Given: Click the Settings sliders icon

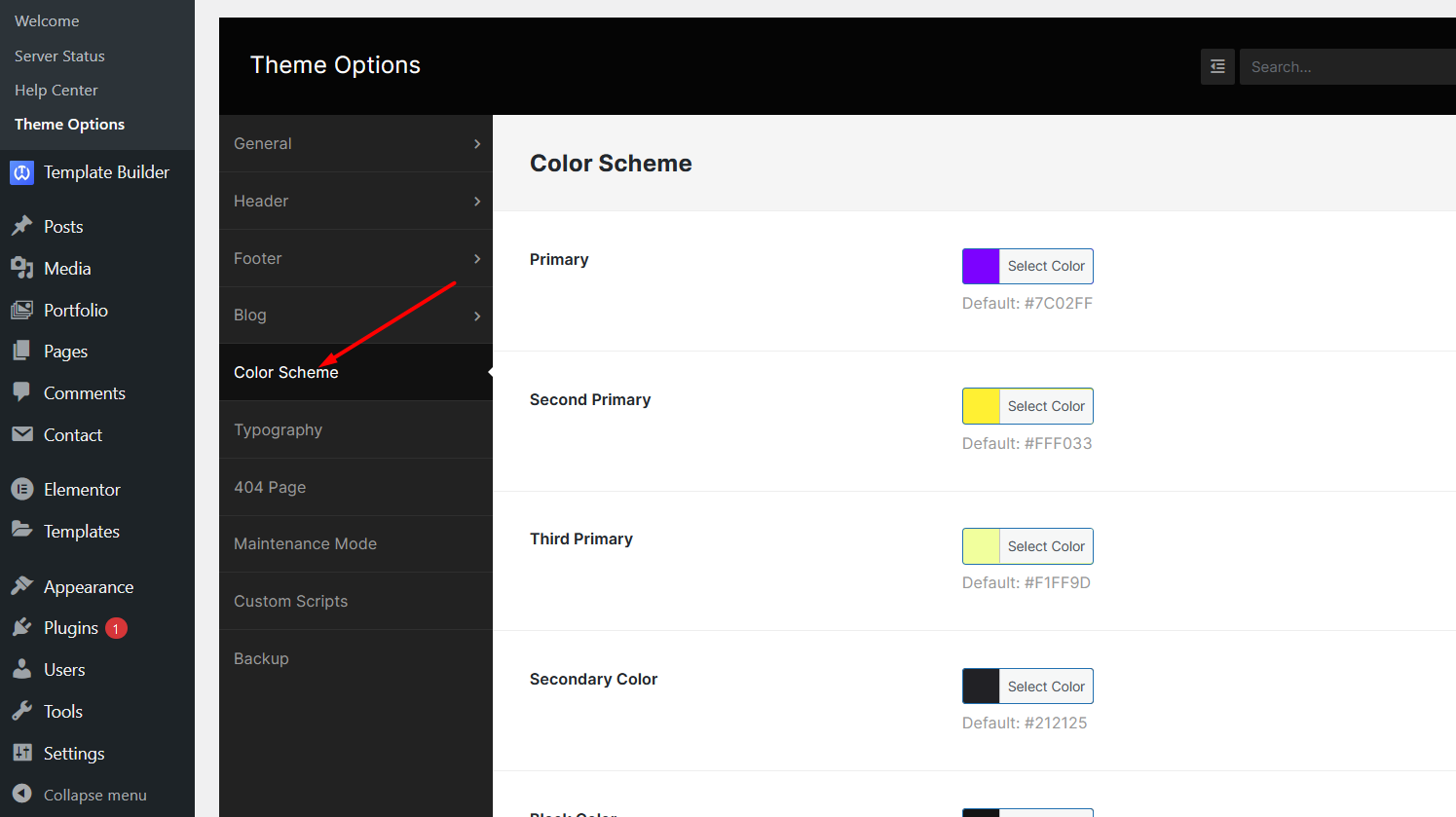Looking at the screenshot, I should coord(21,753).
